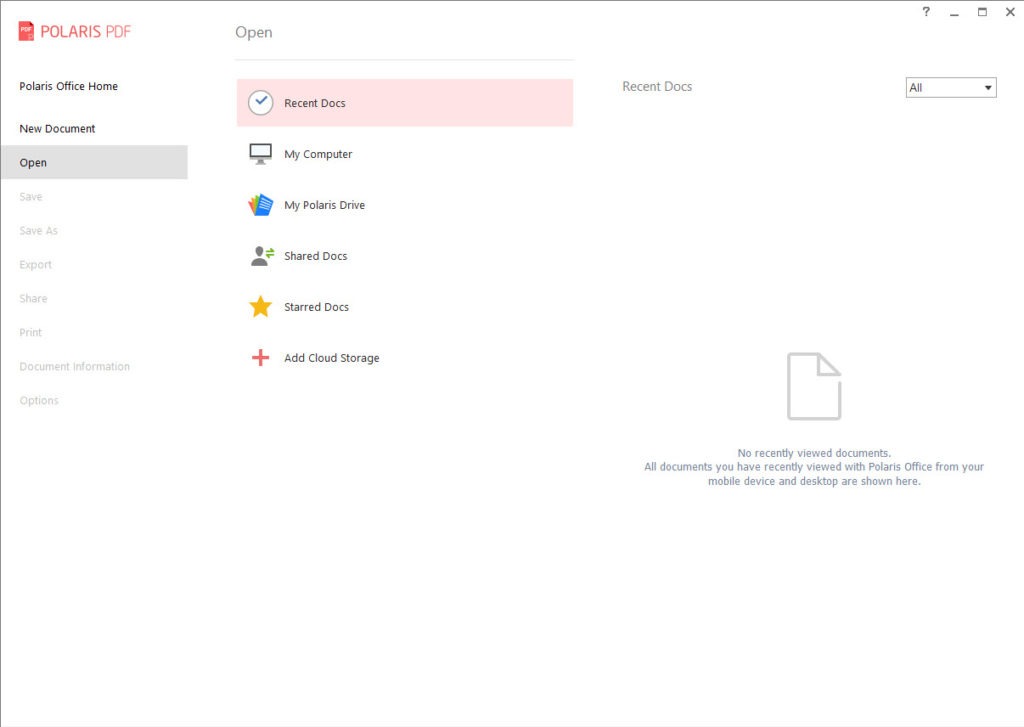The image size is (1024, 727).
Task: Click the Polaris PDF logo icon
Action: [x=26, y=31]
